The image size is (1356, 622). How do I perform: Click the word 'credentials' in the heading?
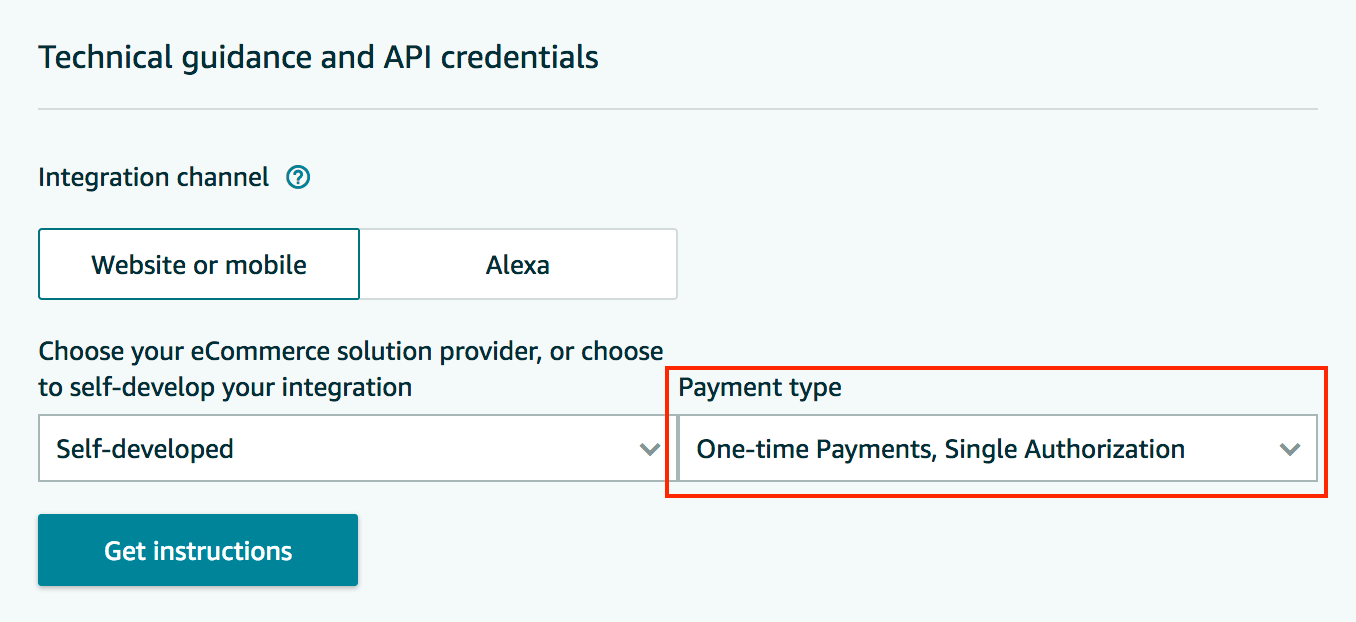click(x=520, y=57)
